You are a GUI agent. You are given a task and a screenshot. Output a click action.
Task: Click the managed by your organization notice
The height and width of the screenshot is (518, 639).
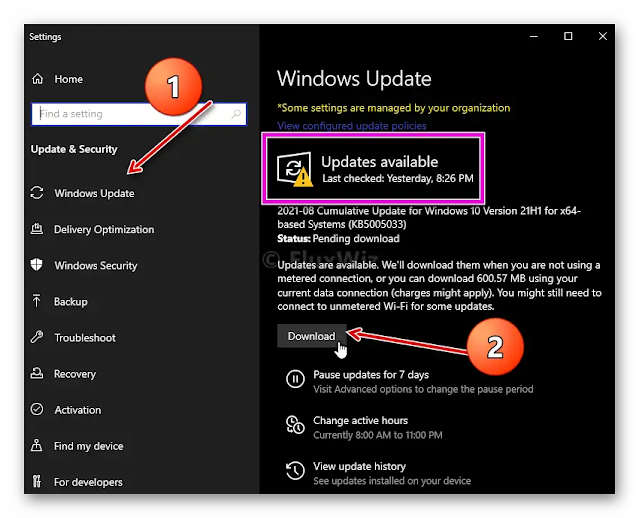point(394,108)
